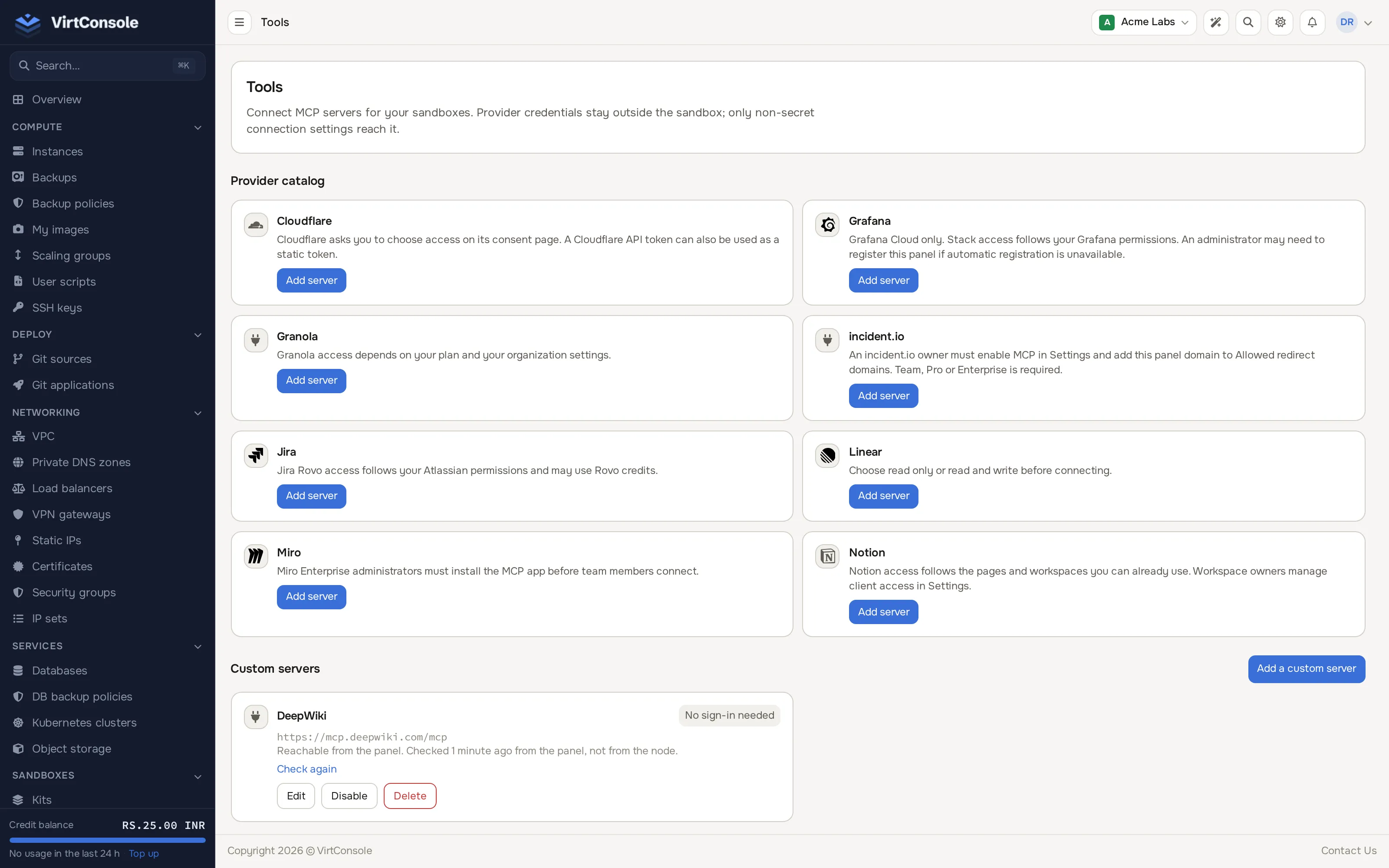
Task: Navigate to Databases in sidebar
Action: tap(107, 671)
